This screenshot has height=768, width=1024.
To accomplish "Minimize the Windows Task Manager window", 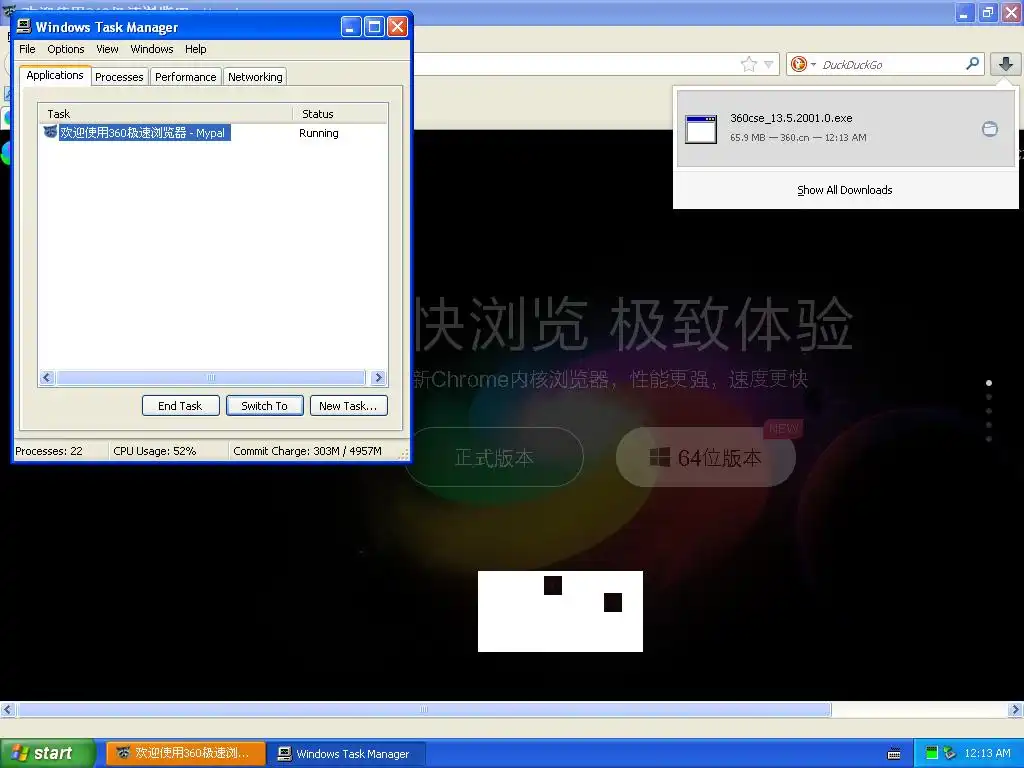I will click(351, 27).
